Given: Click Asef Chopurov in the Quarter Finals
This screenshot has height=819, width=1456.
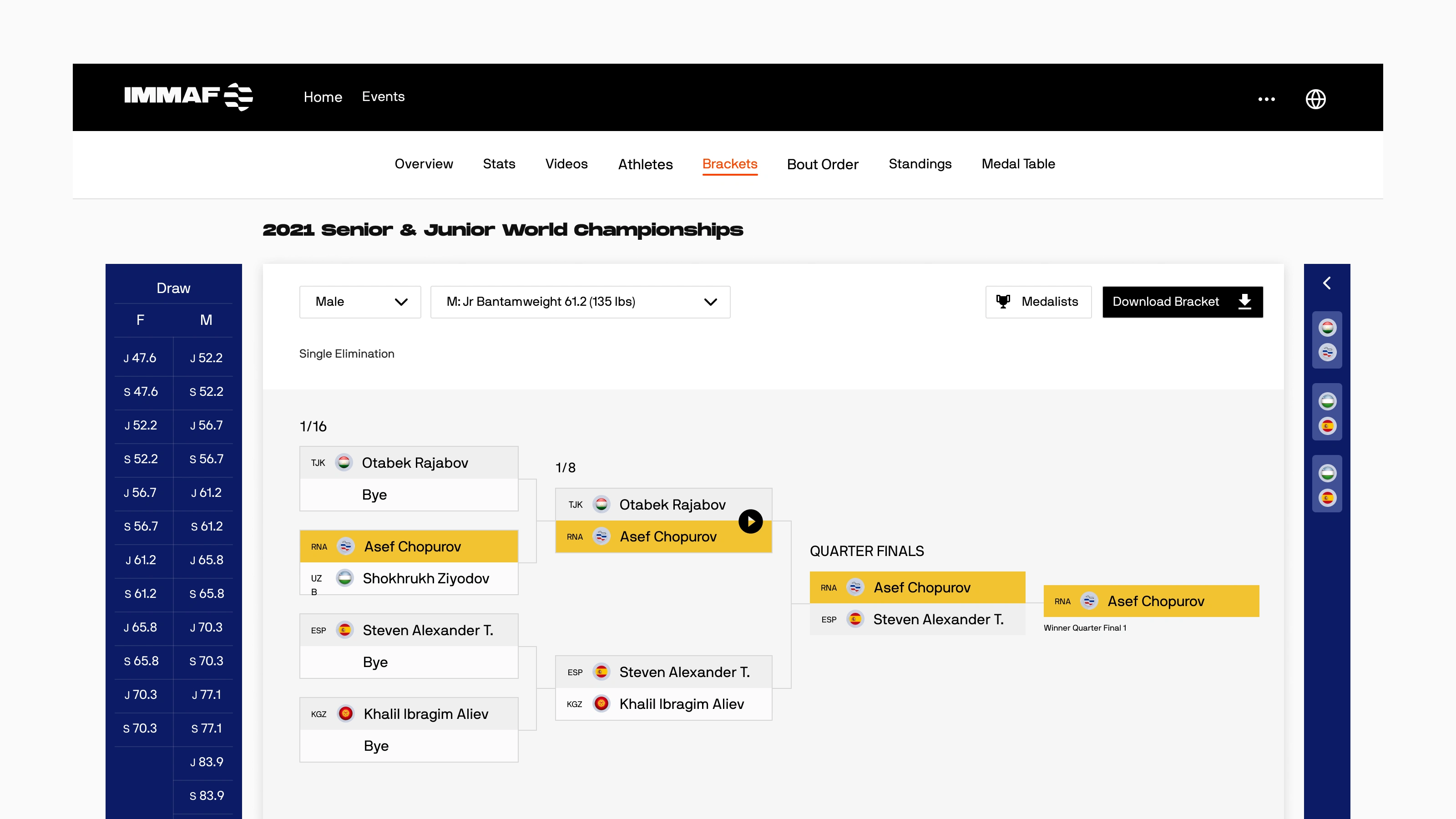Looking at the screenshot, I should pyautogui.click(x=922, y=588).
